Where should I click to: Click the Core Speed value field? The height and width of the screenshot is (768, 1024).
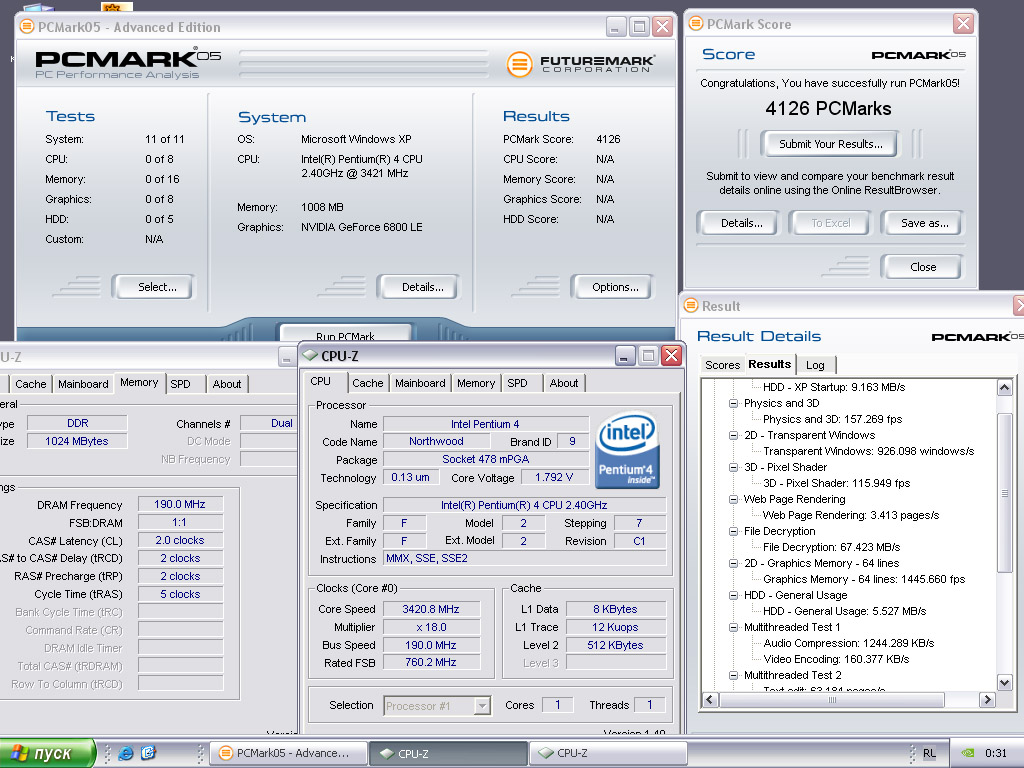coord(431,609)
